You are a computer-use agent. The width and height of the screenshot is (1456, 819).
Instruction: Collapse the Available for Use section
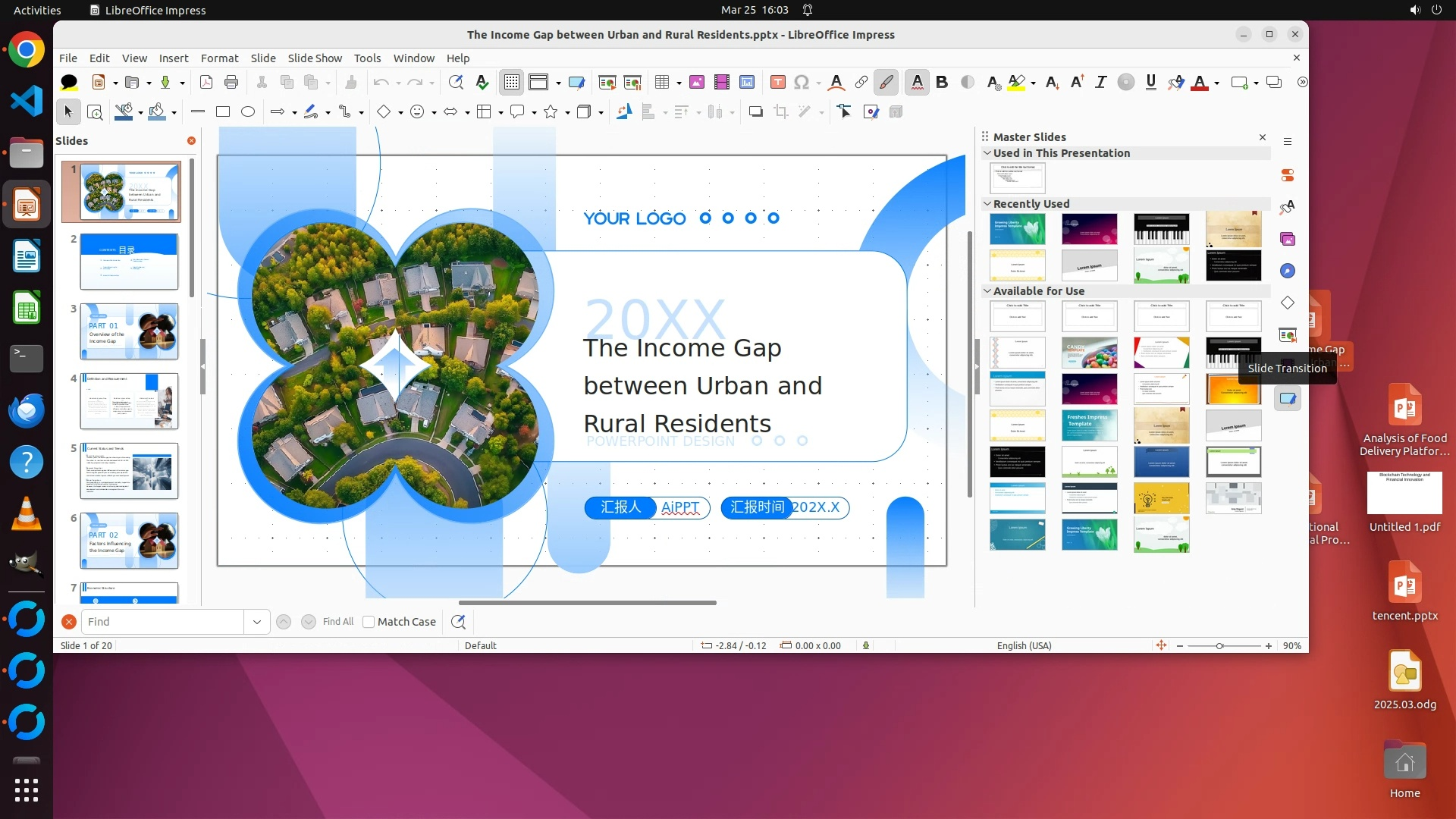(987, 291)
